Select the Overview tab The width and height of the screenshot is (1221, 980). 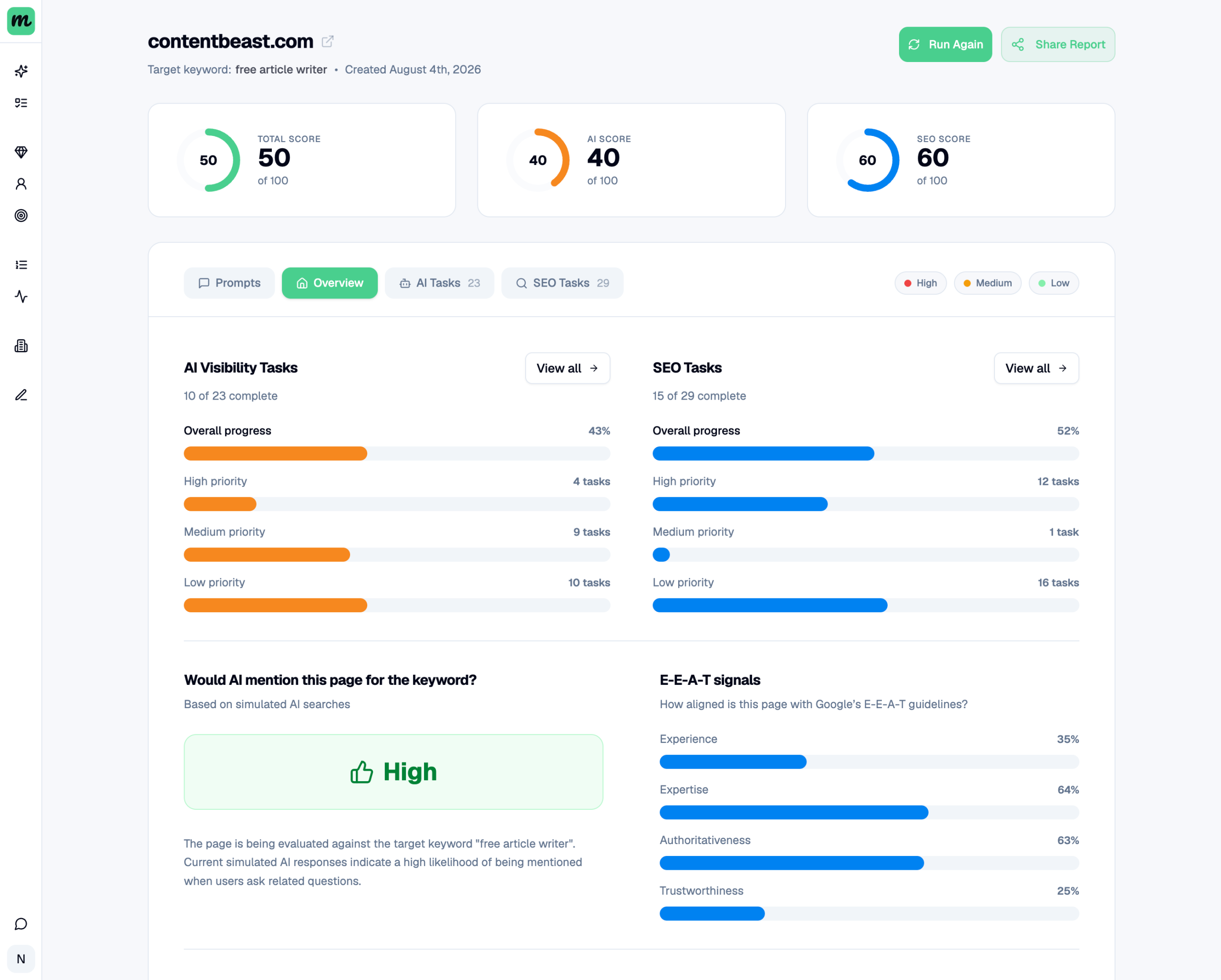(330, 282)
